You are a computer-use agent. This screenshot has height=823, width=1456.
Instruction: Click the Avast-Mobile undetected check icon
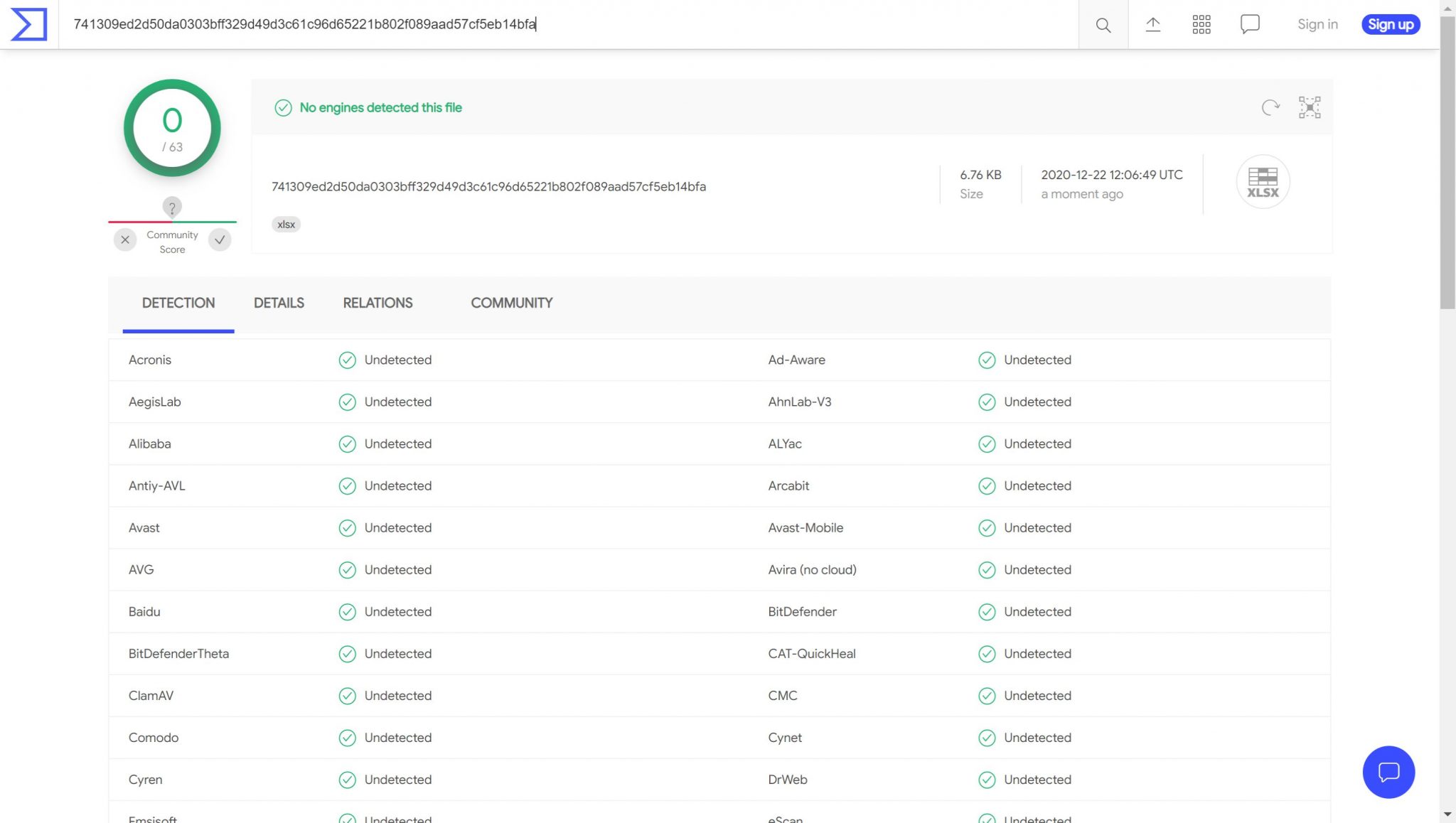click(x=987, y=528)
